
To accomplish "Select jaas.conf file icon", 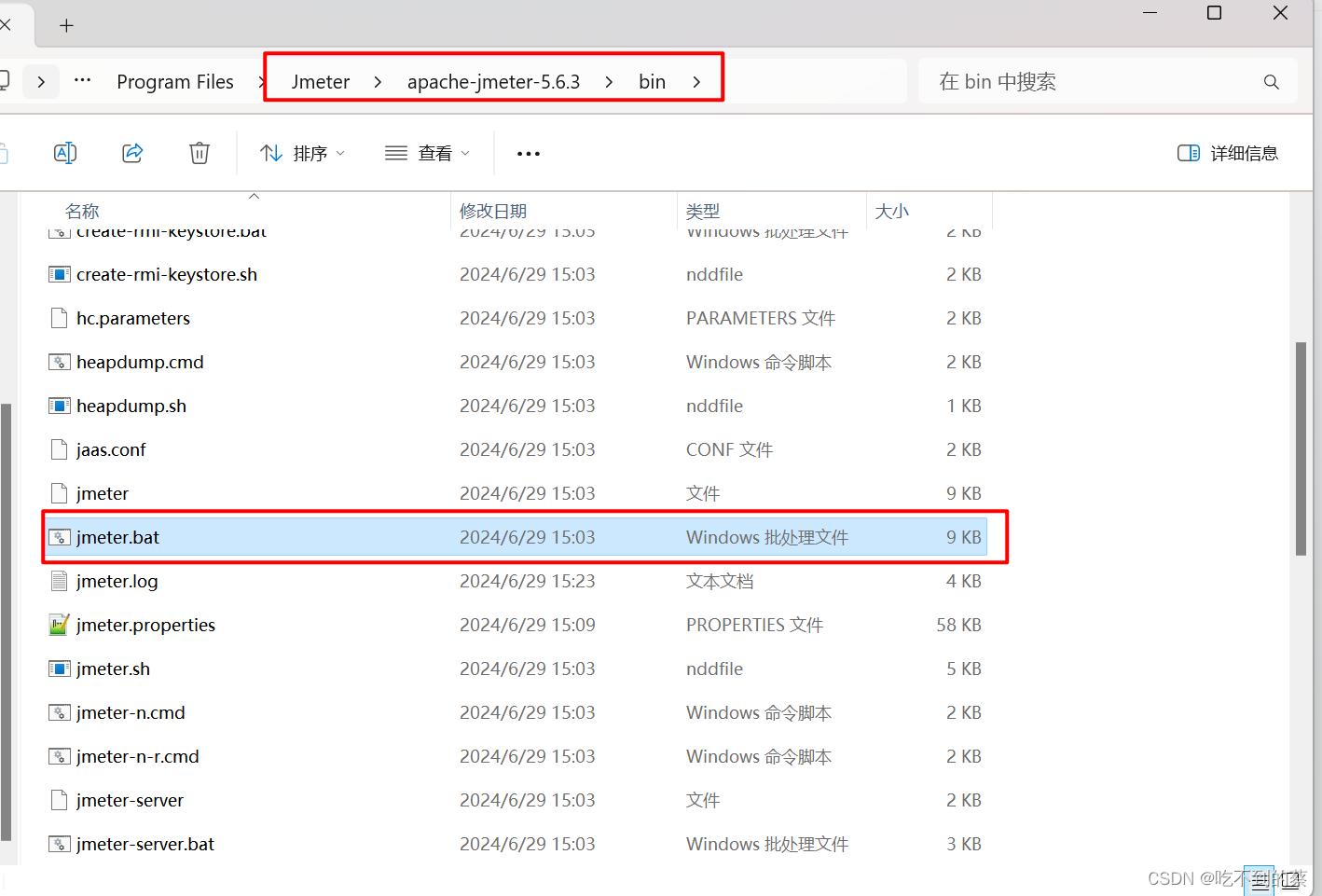I will (x=59, y=449).
